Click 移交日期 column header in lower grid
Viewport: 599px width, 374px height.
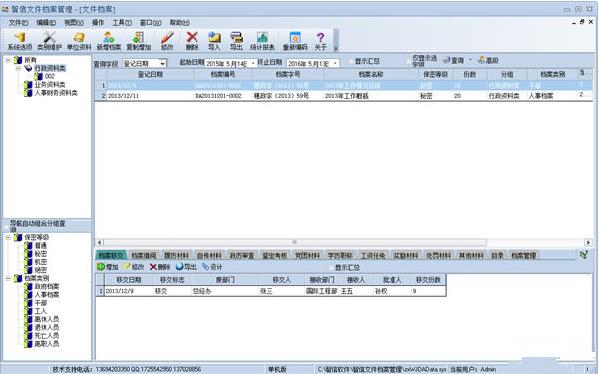(129, 280)
